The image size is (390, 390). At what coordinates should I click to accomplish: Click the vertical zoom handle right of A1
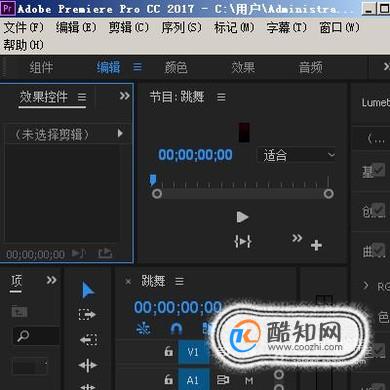(x=279, y=375)
